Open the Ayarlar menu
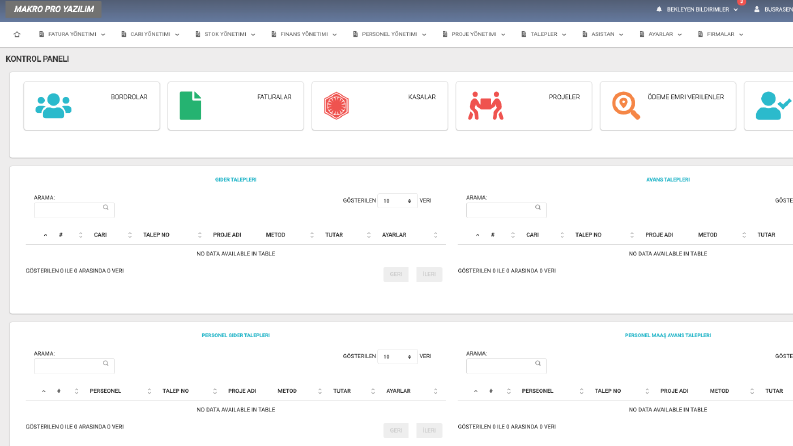The image size is (793, 446). coord(660,34)
